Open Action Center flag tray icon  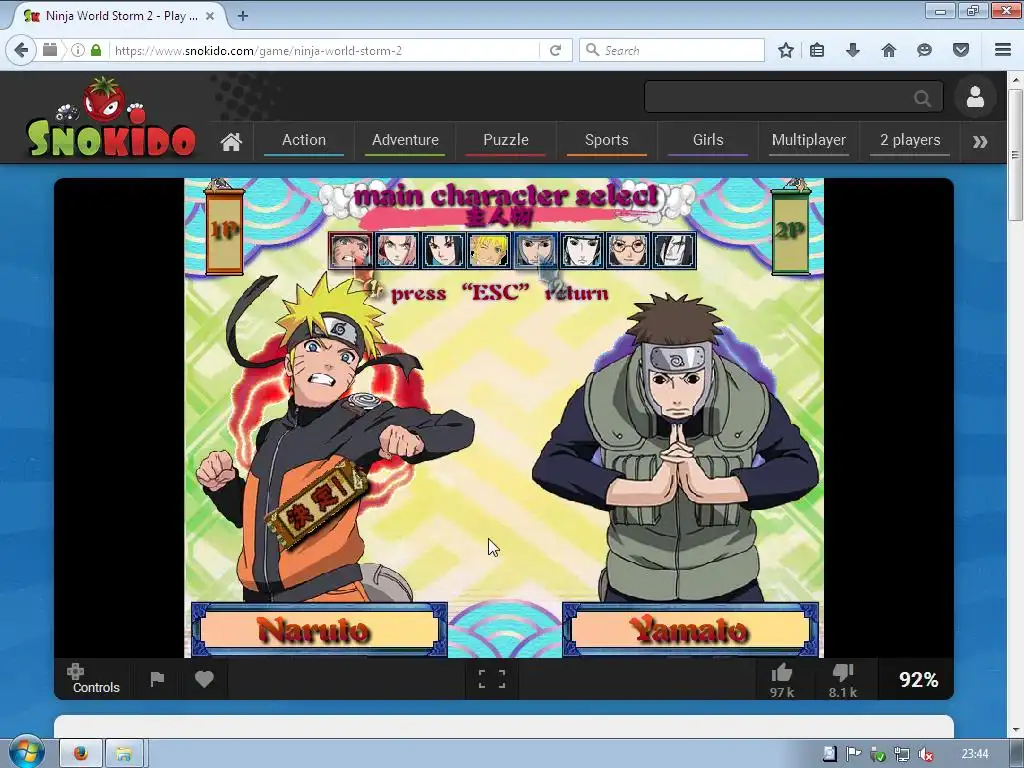tap(854, 754)
